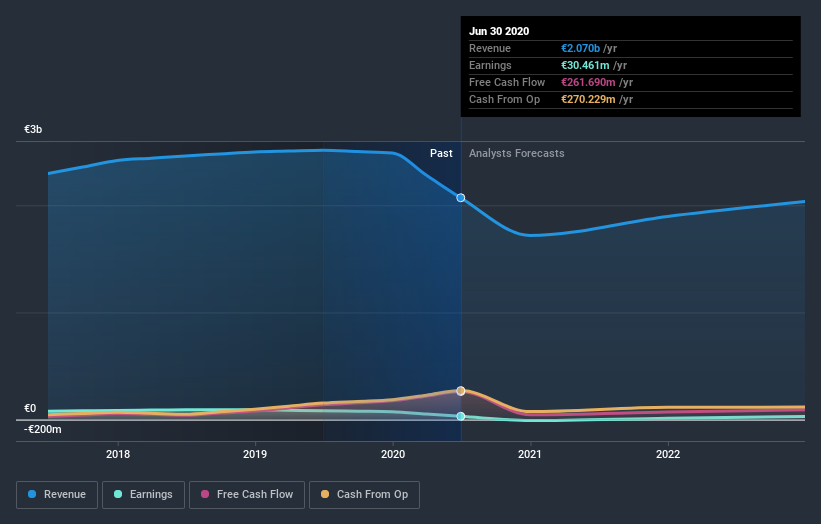Click the Jun 30 2020 tooltip date
Screen dimensions: 821x524
click(499, 31)
